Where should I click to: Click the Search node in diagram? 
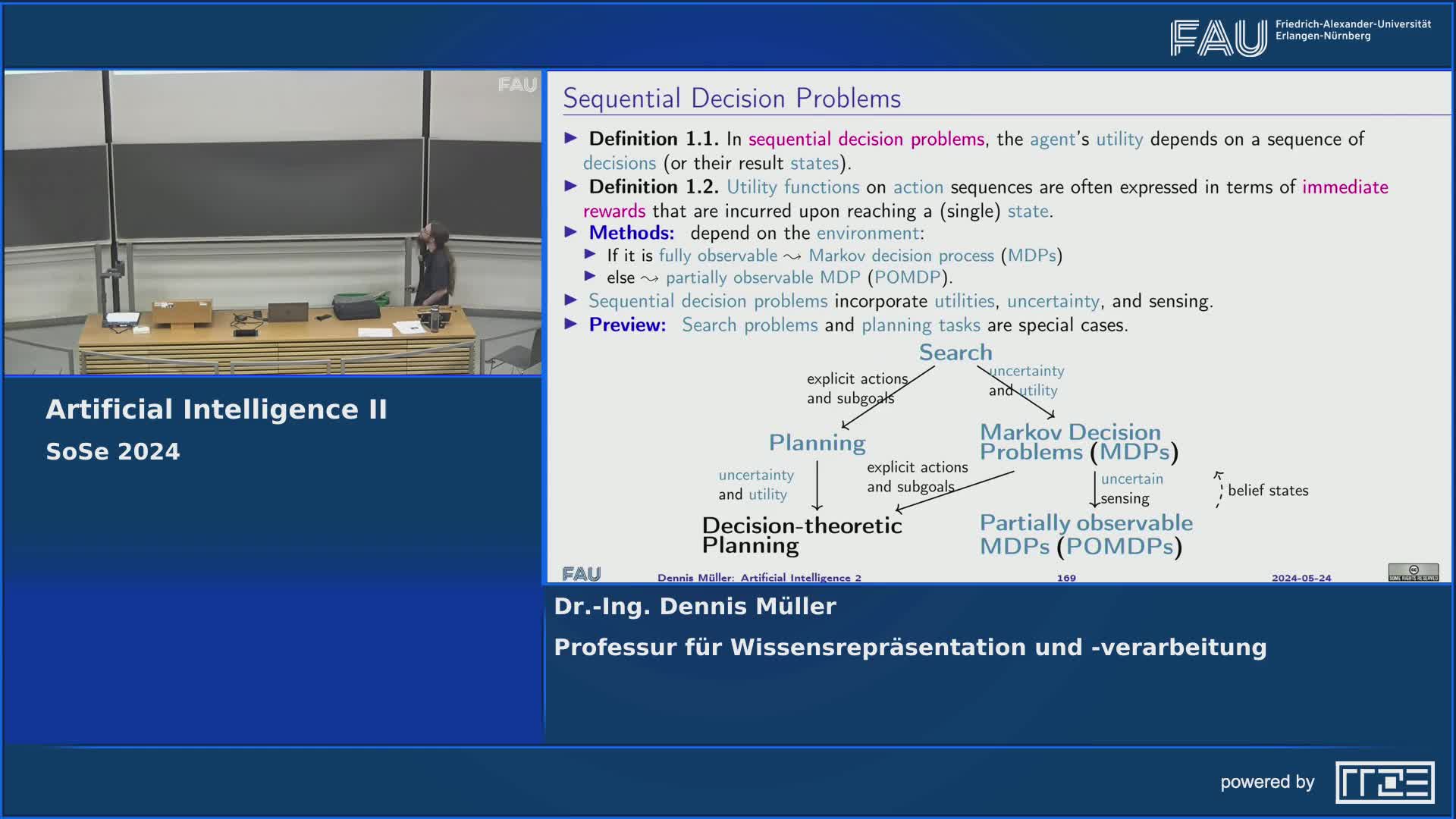(955, 353)
